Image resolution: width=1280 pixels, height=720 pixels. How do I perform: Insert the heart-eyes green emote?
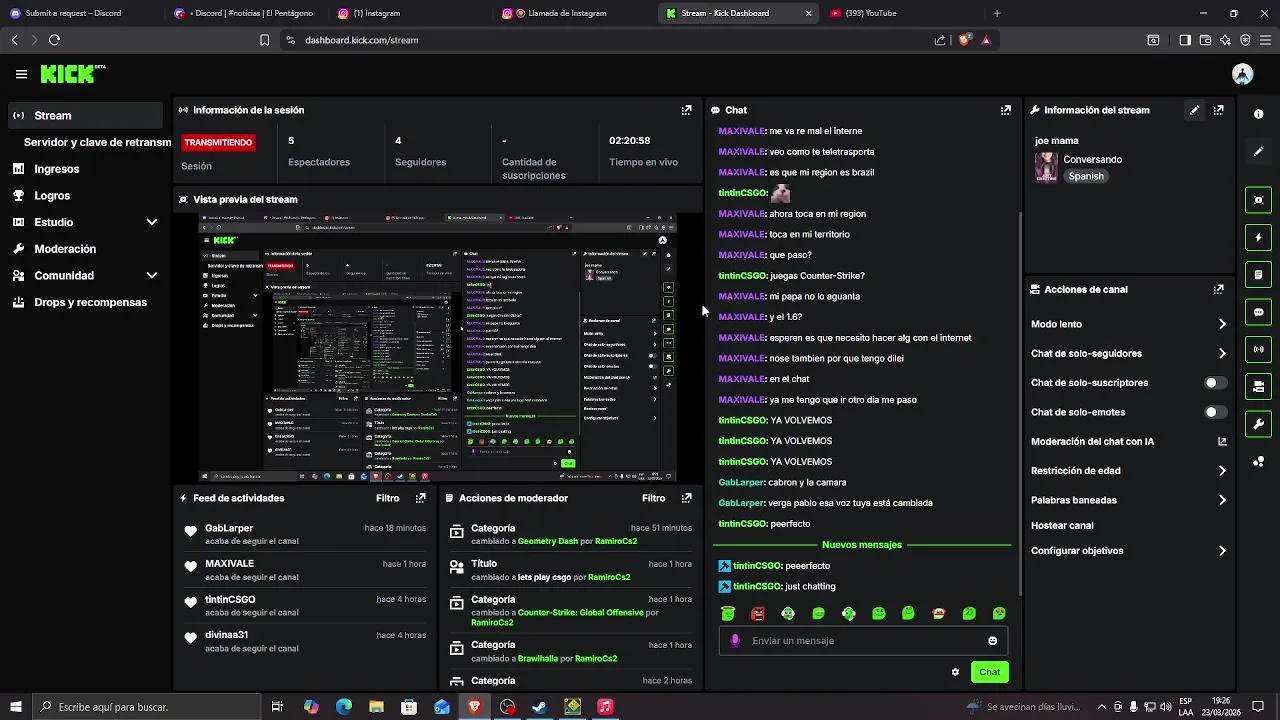coord(999,614)
